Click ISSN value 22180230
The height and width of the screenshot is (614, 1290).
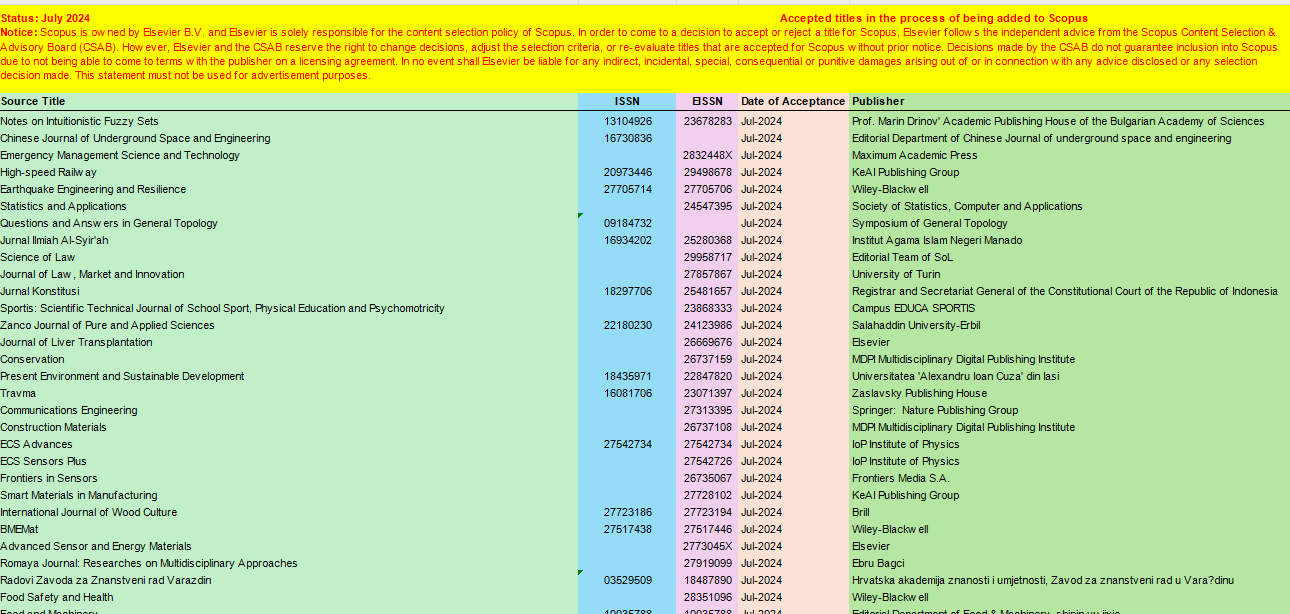(x=627, y=325)
